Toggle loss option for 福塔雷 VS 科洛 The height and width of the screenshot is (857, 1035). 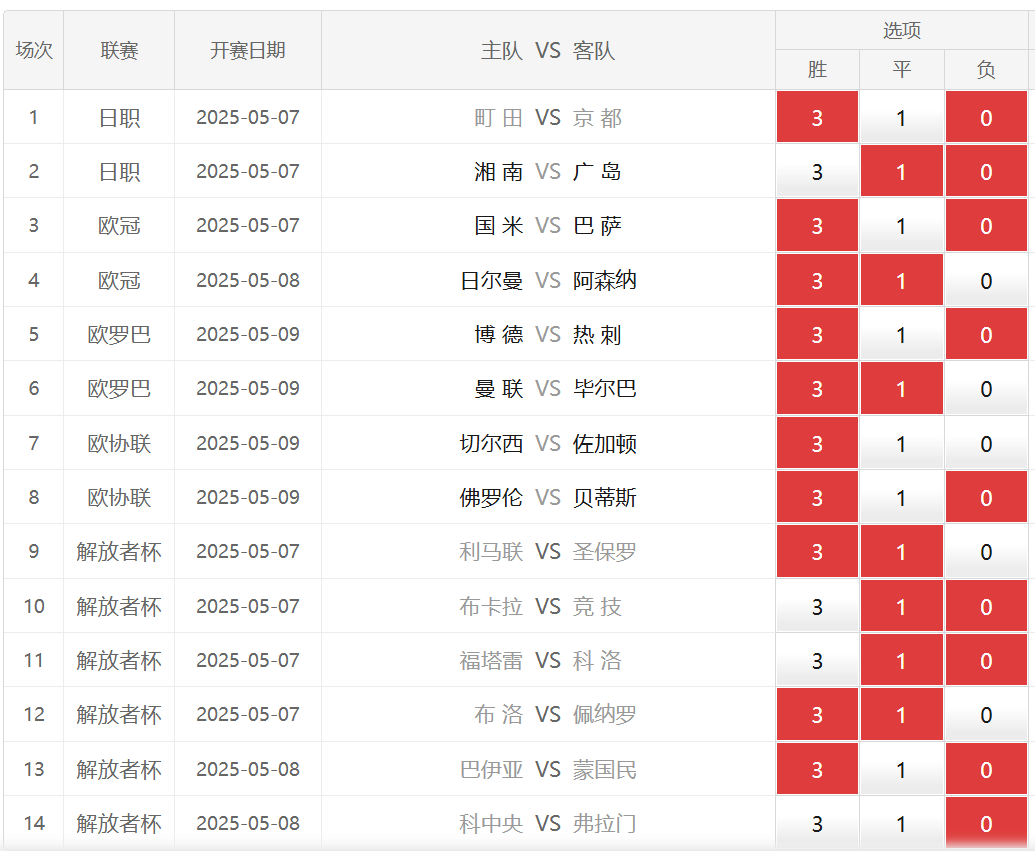pyautogui.click(x=986, y=661)
